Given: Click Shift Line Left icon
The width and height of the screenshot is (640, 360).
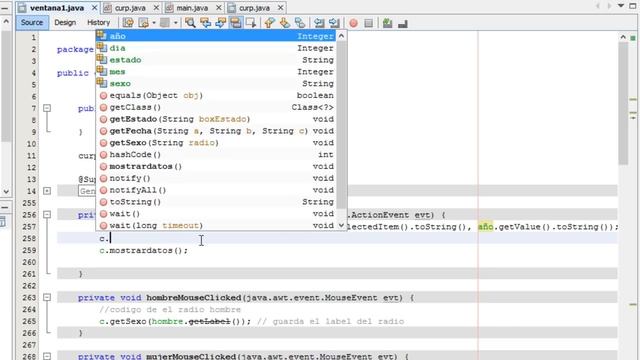Looking at the screenshot, I should coord(319,23).
